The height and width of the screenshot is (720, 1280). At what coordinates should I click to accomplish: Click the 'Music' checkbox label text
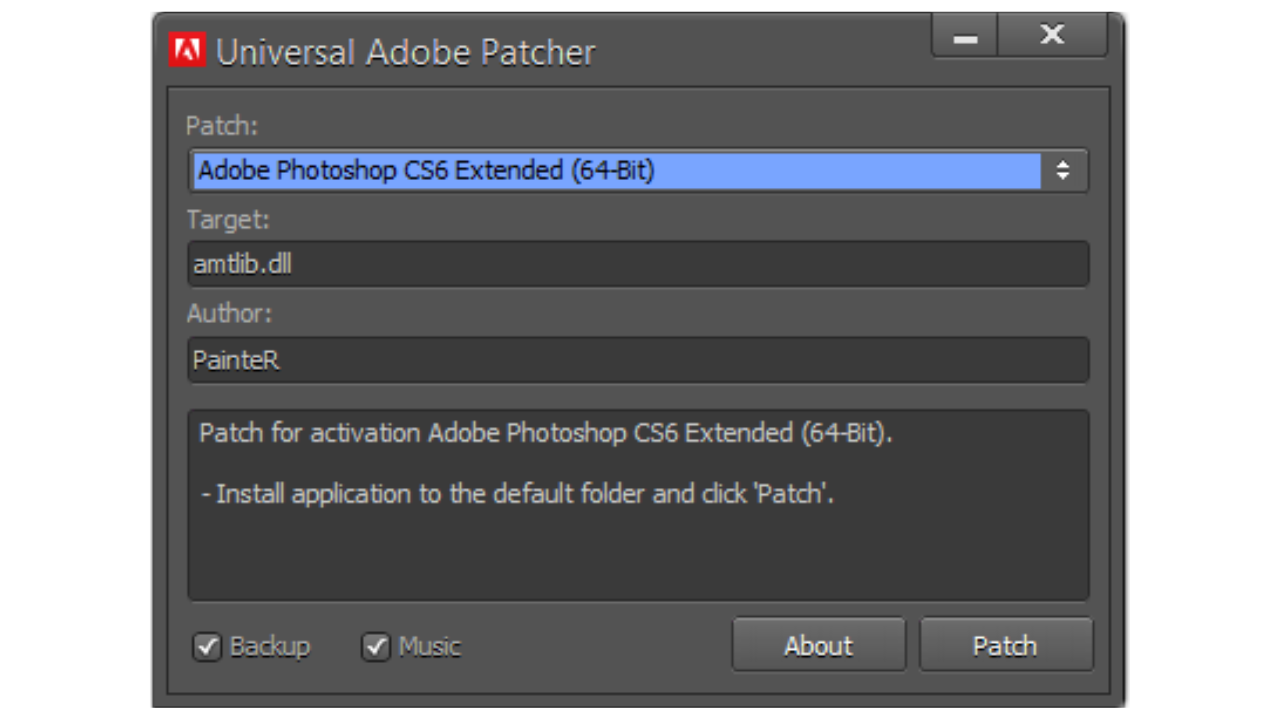coord(430,647)
